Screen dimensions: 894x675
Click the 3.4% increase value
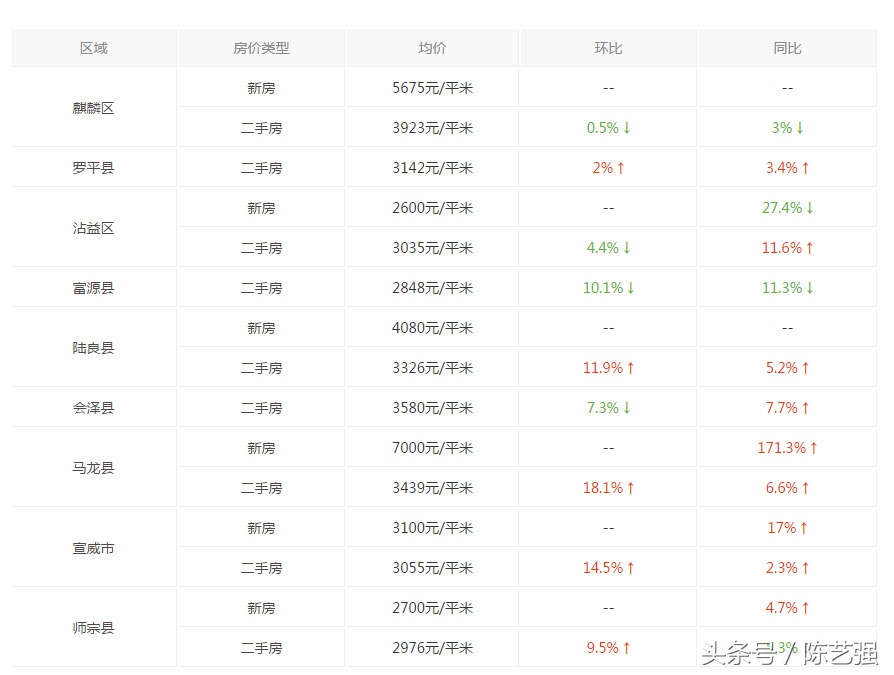787,168
